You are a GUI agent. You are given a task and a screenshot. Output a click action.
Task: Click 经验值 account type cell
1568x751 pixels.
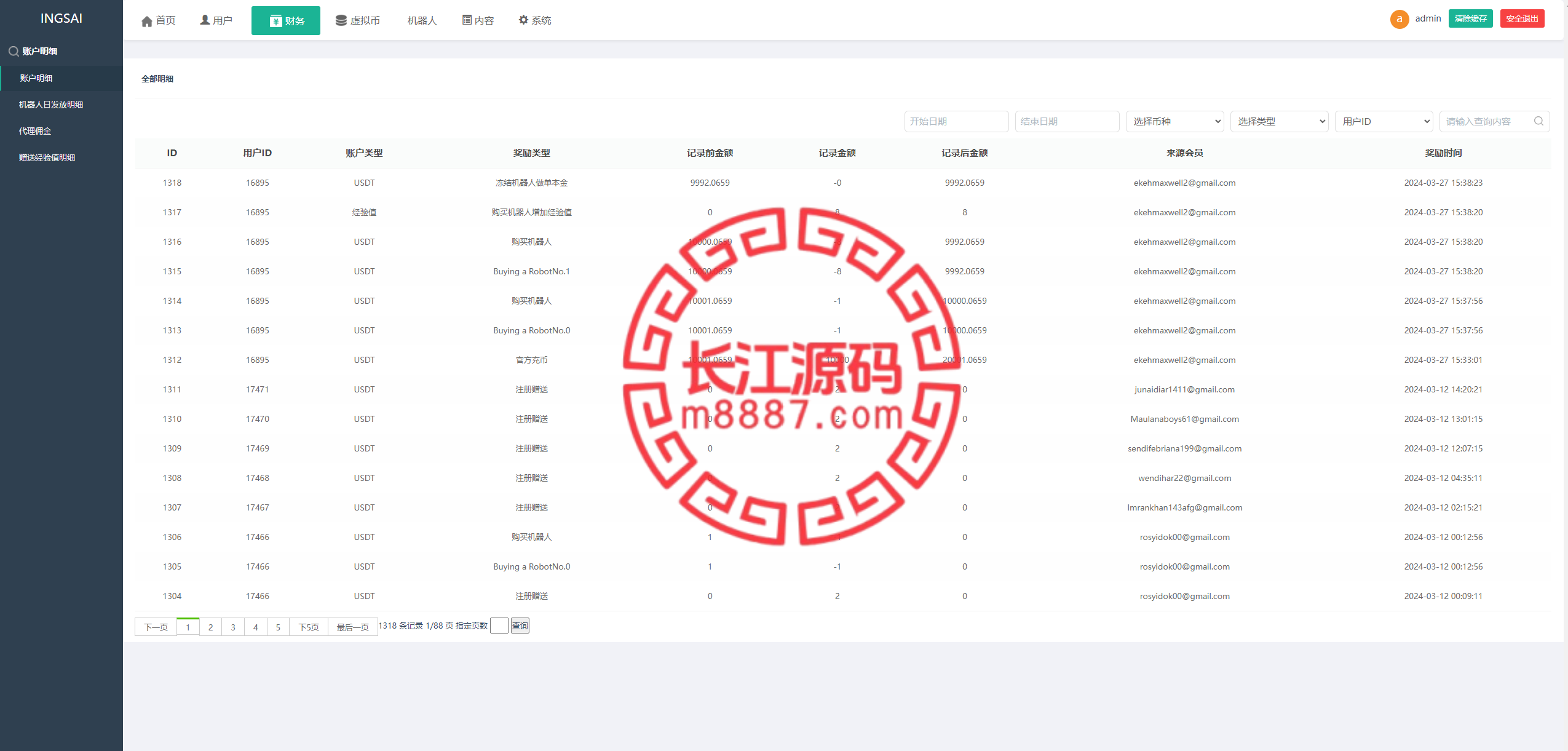coord(364,212)
